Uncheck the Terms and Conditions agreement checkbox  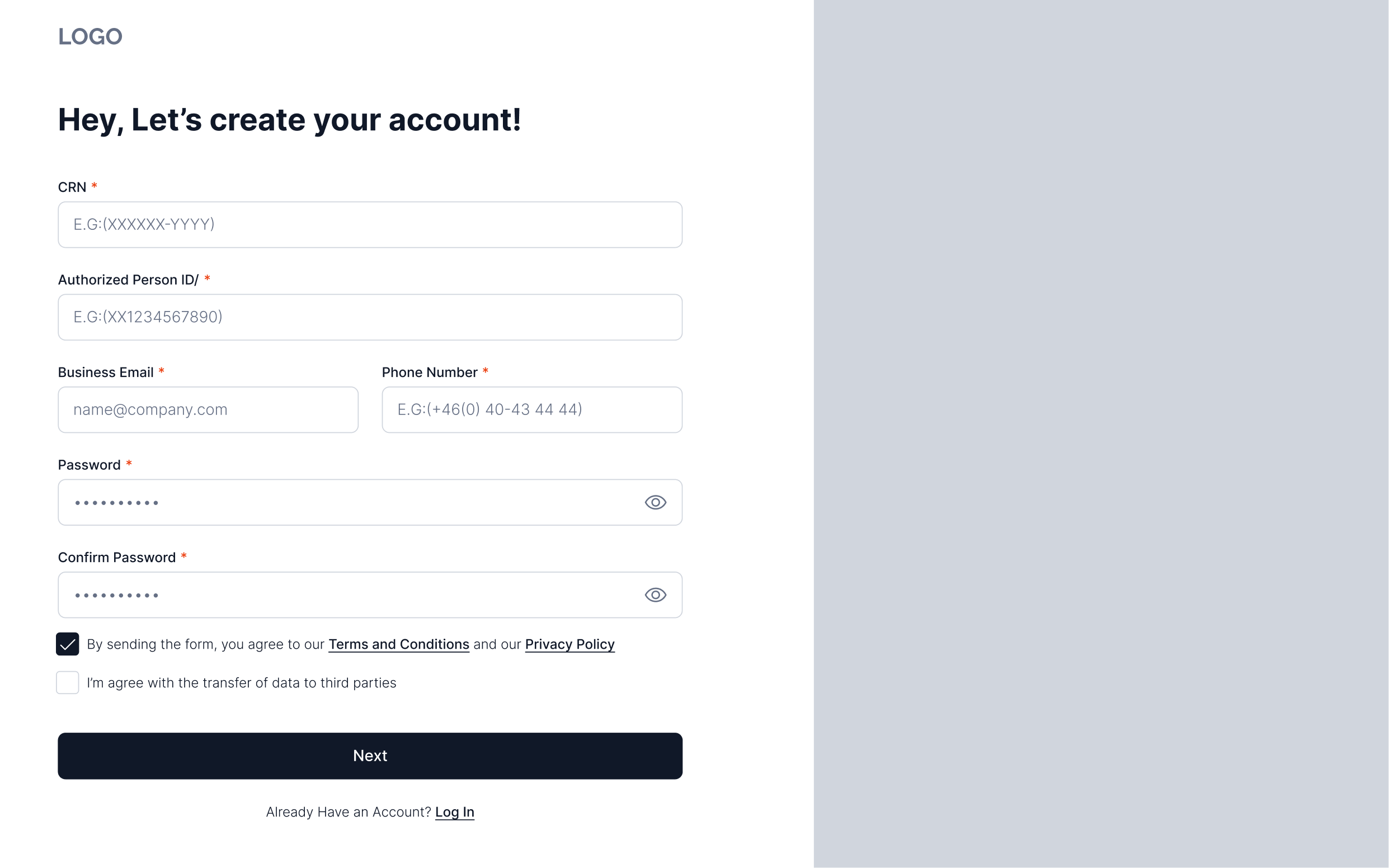click(67, 644)
